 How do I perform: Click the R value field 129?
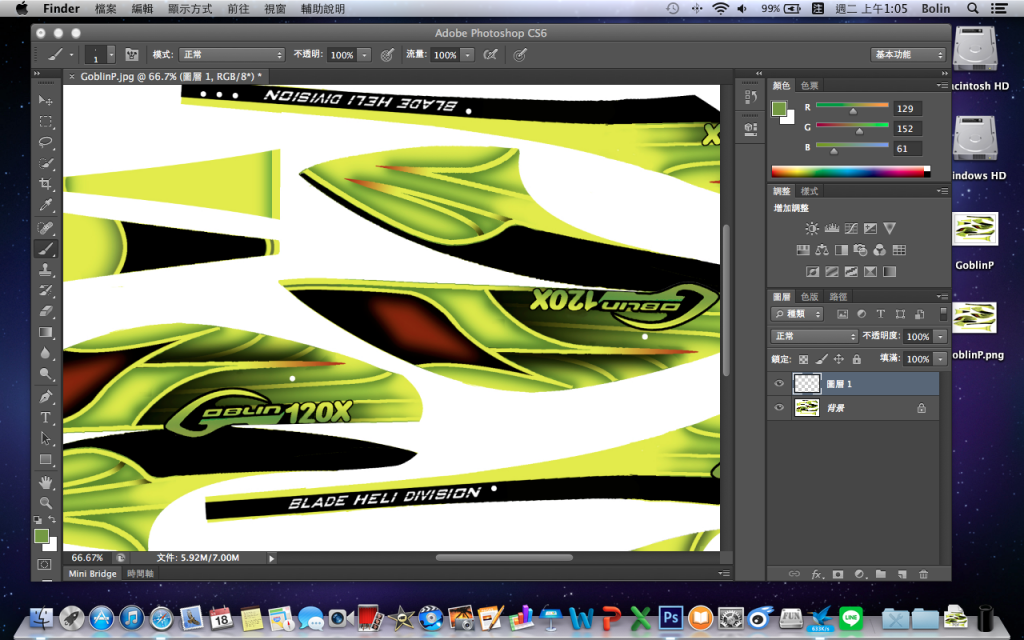coord(908,108)
